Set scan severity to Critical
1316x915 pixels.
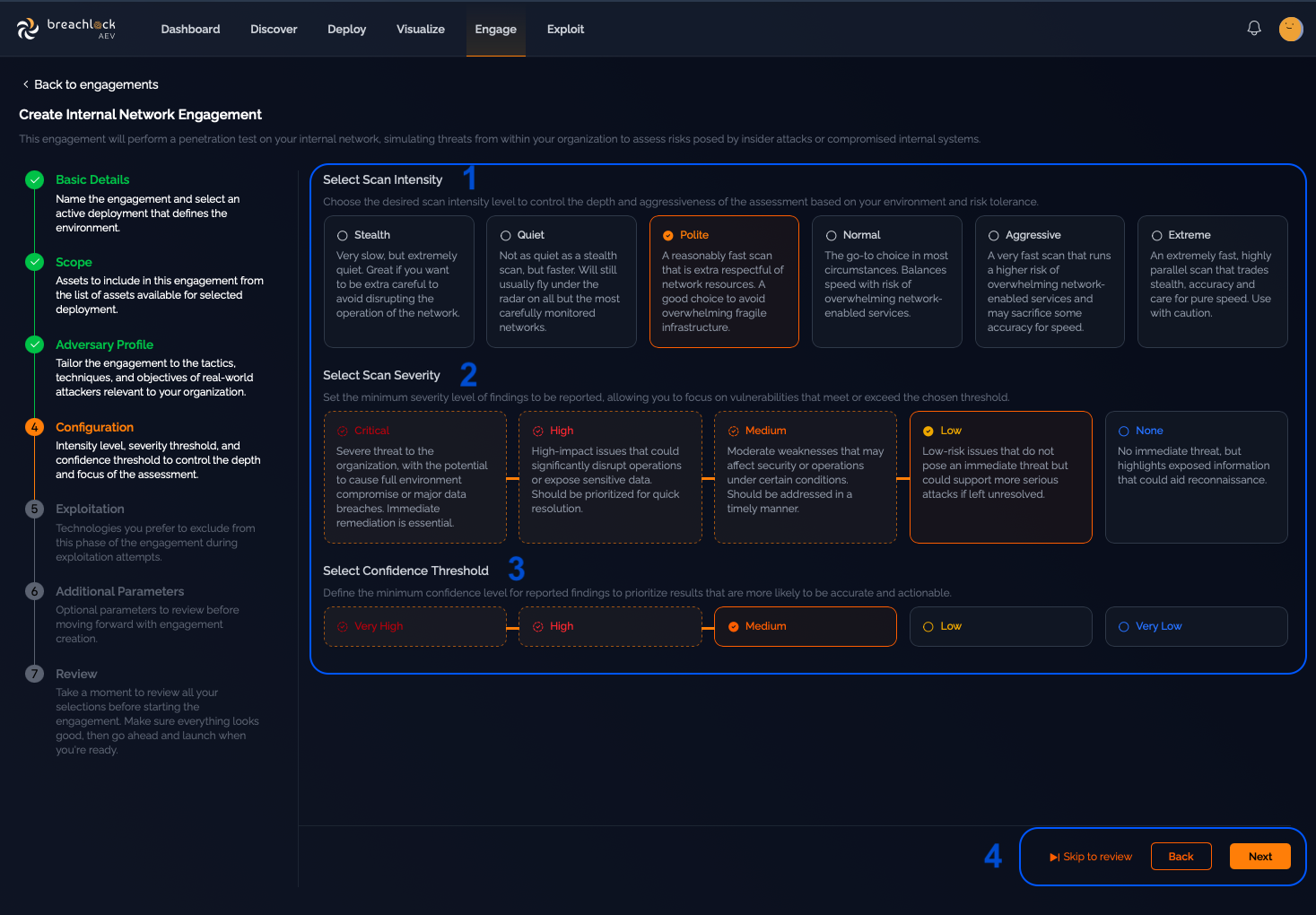coord(415,477)
